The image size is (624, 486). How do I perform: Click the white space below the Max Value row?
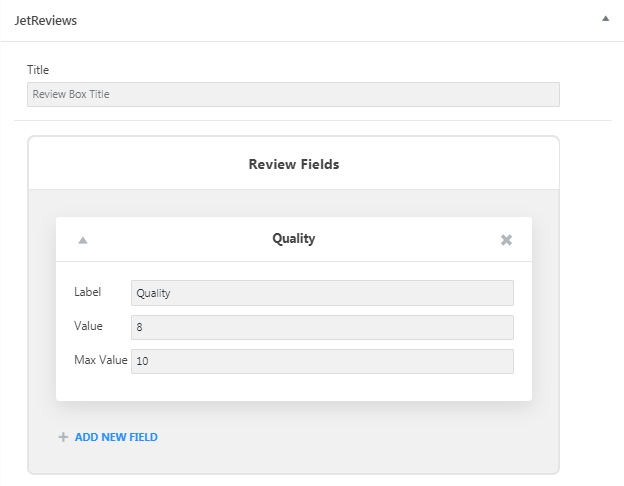pos(294,387)
